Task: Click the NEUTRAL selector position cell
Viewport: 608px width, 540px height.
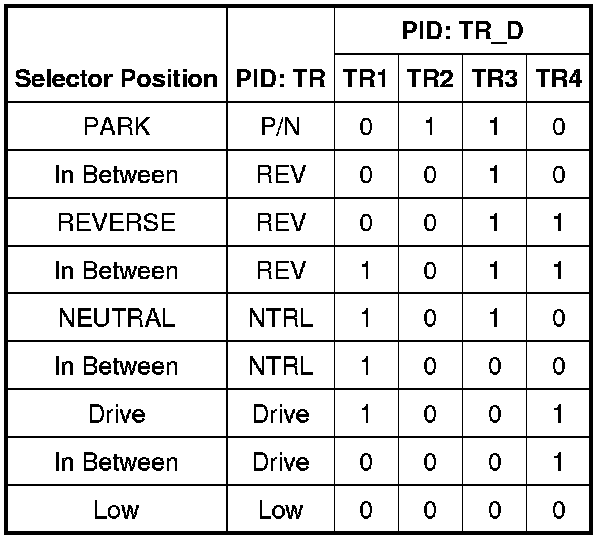Action: [116, 319]
